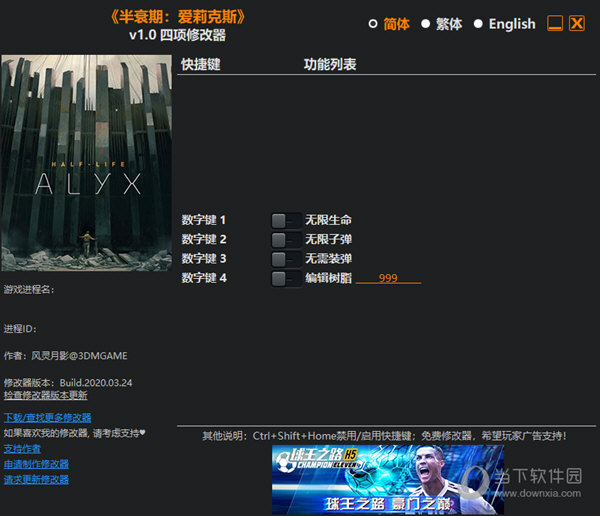Select the 简体 language radio button
Screen dimensions: 600x516
pyautogui.click(x=373, y=24)
